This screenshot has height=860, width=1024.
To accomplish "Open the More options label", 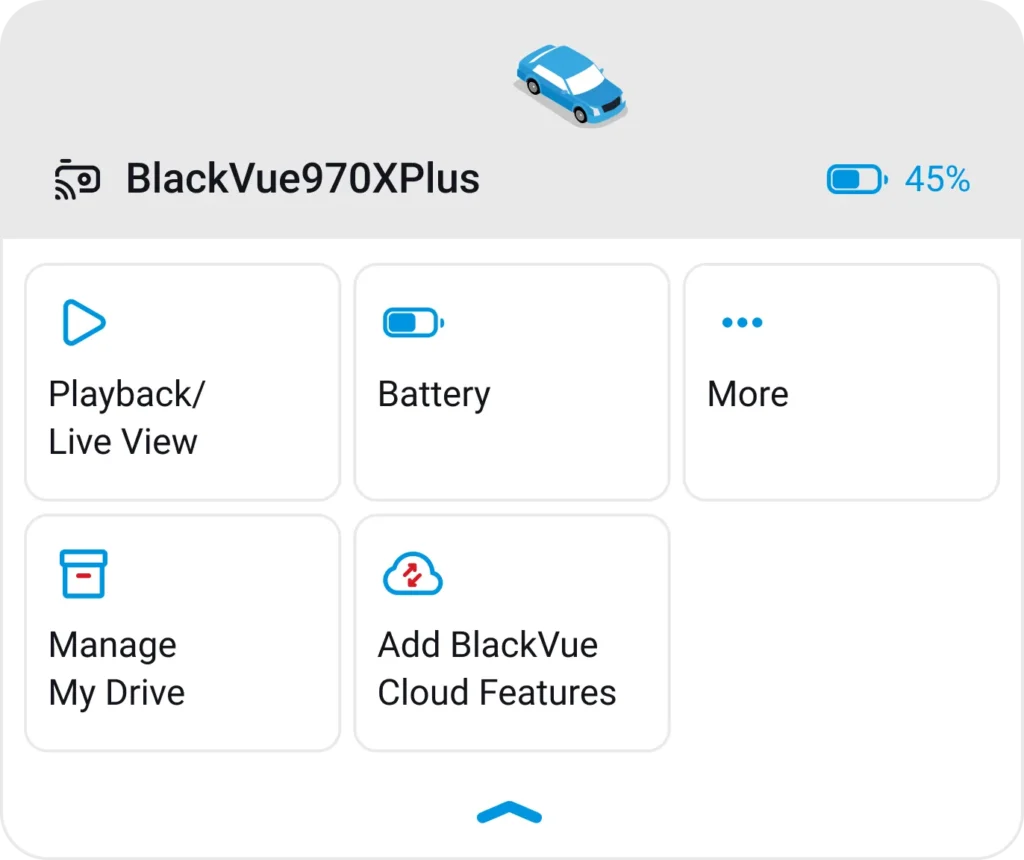I will coord(748,394).
